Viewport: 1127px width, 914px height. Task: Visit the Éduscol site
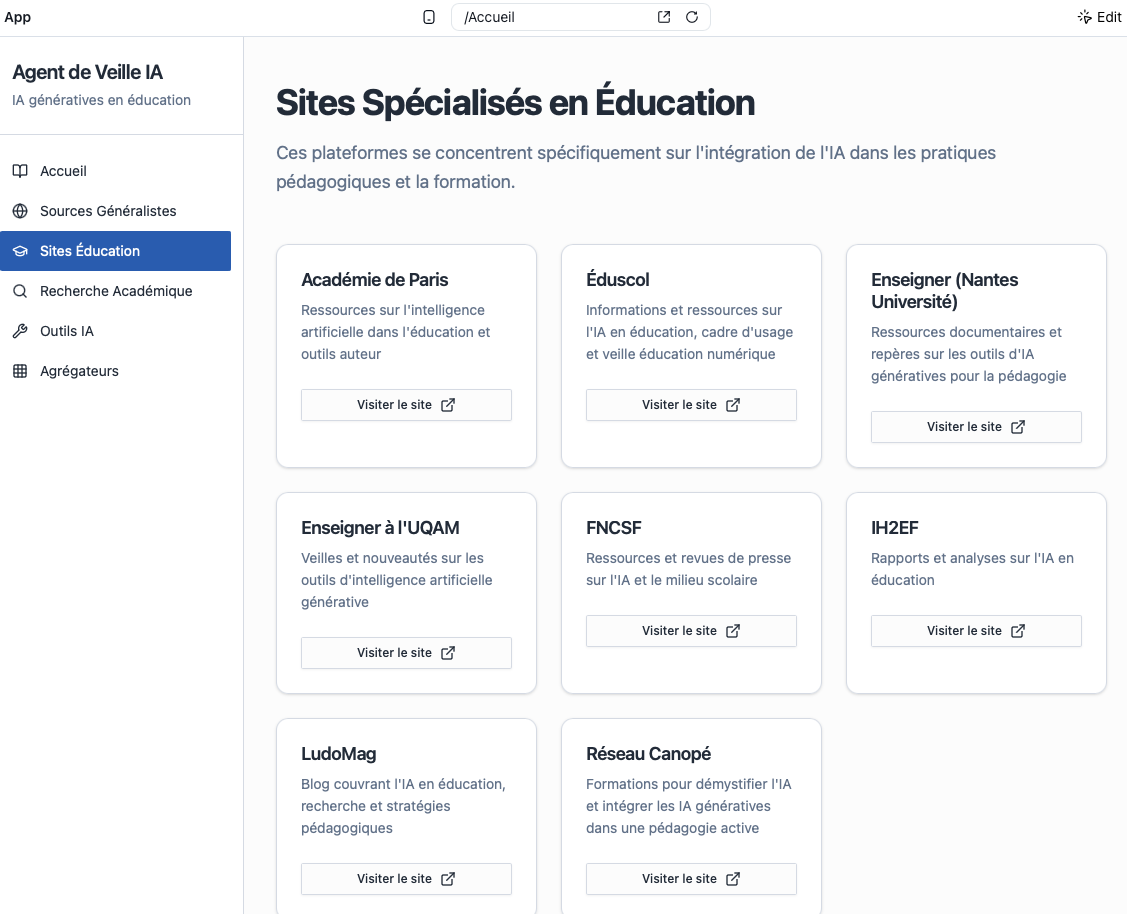[691, 405]
